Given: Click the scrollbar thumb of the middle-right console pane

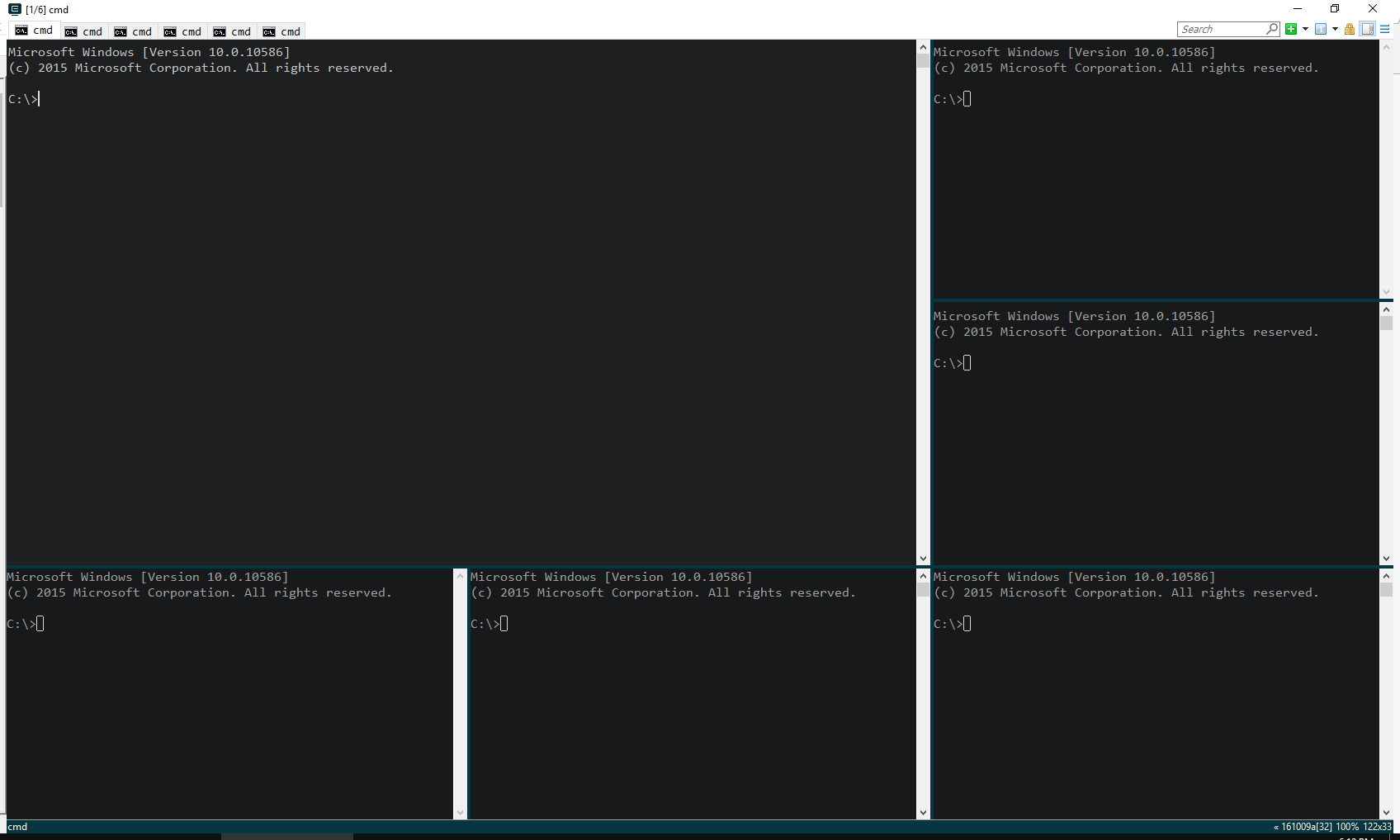Looking at the screenshot, I should click(x=1386, y=323).
